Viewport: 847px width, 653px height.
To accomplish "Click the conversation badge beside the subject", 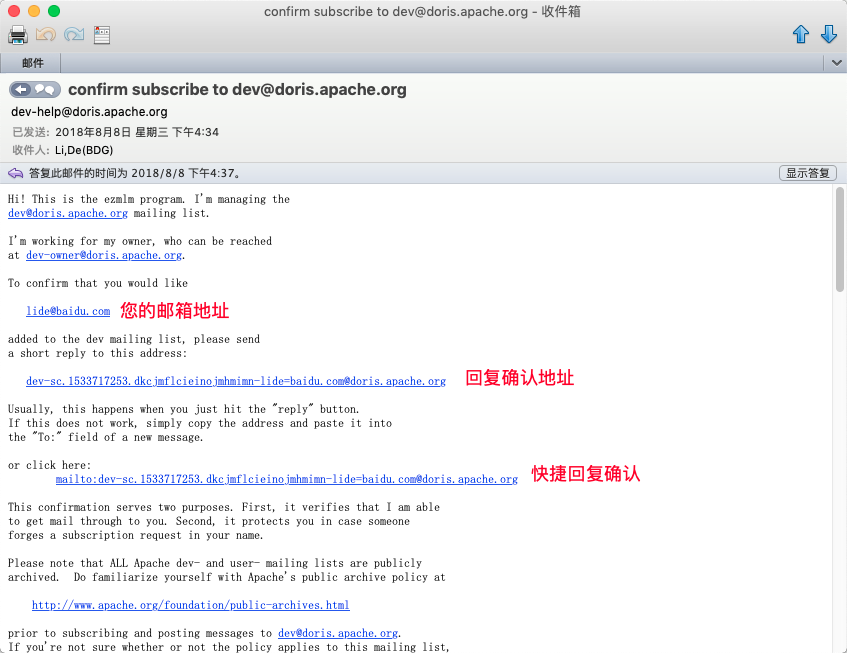I will 35,90.
